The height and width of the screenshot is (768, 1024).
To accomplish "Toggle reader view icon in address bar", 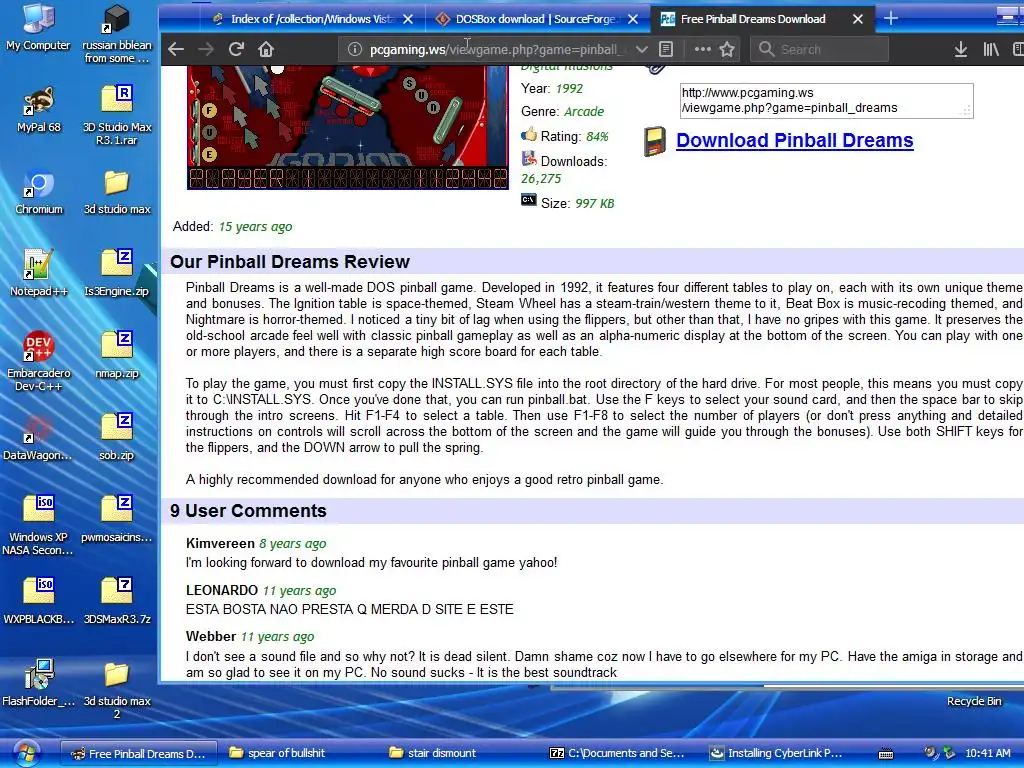I will pyautogui.click(x=665, y=50).
